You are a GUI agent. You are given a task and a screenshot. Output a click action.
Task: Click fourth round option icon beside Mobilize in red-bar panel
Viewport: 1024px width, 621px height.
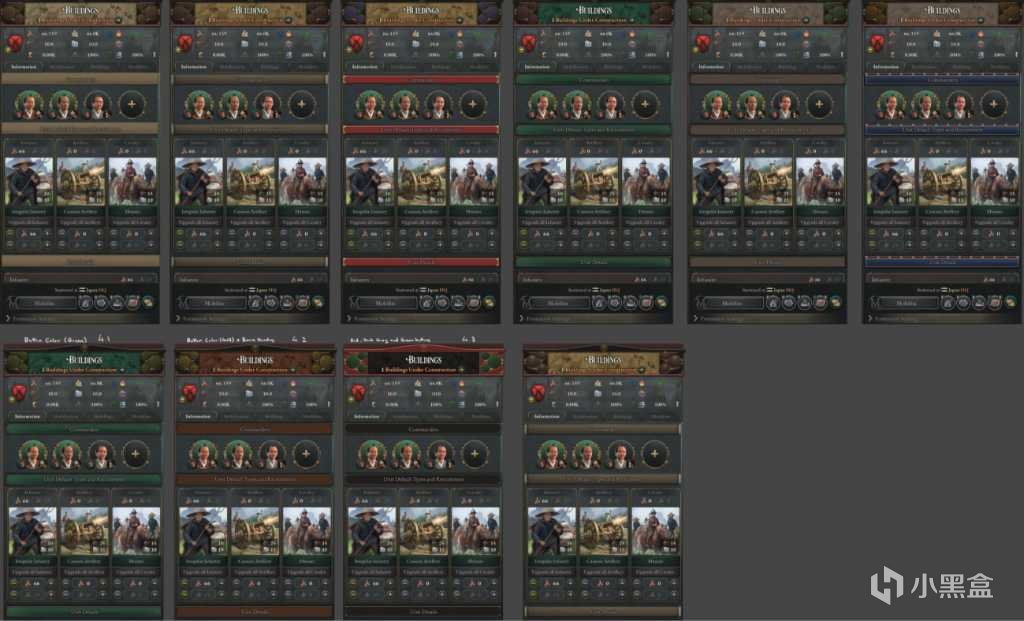tap(473, 302)
